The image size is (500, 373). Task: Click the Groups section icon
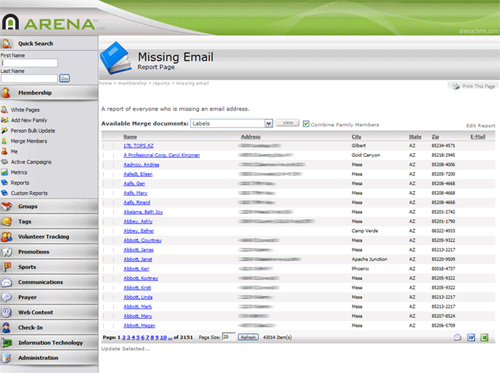[6, 206]
